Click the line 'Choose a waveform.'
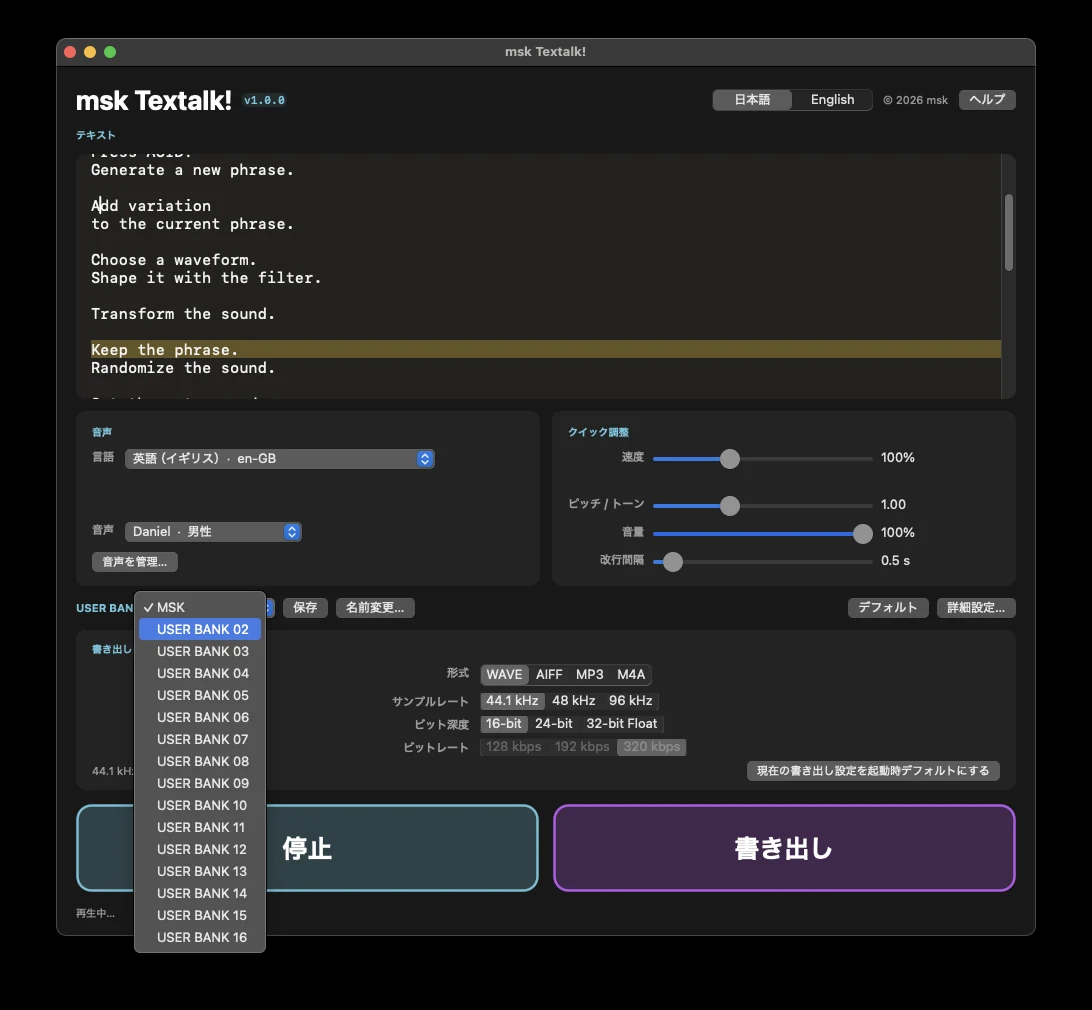The image size is (1092, 1010). coord(173,260)
